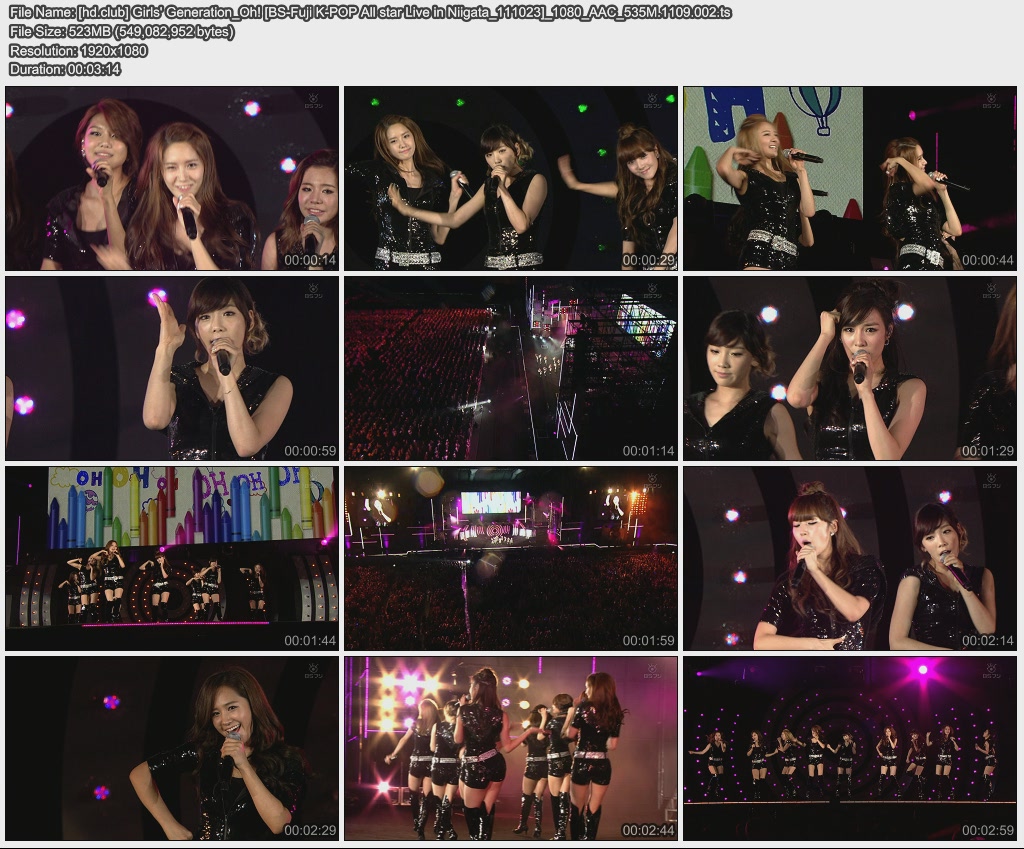This screenshot has width=1024, height=849.
Task: Click the 00:00:14 timestamp label
Action: point(310,260)
